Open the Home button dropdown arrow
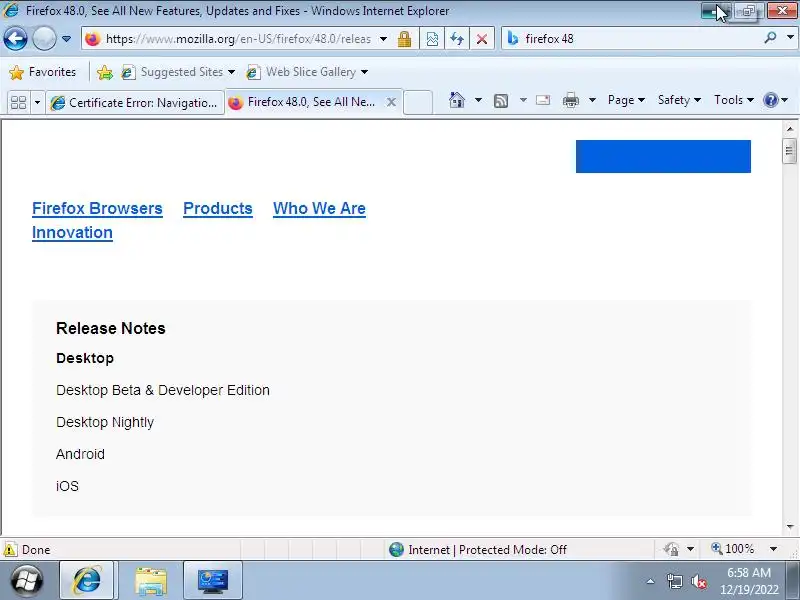This screenshot has width=800, height=600. pos(478,100)
